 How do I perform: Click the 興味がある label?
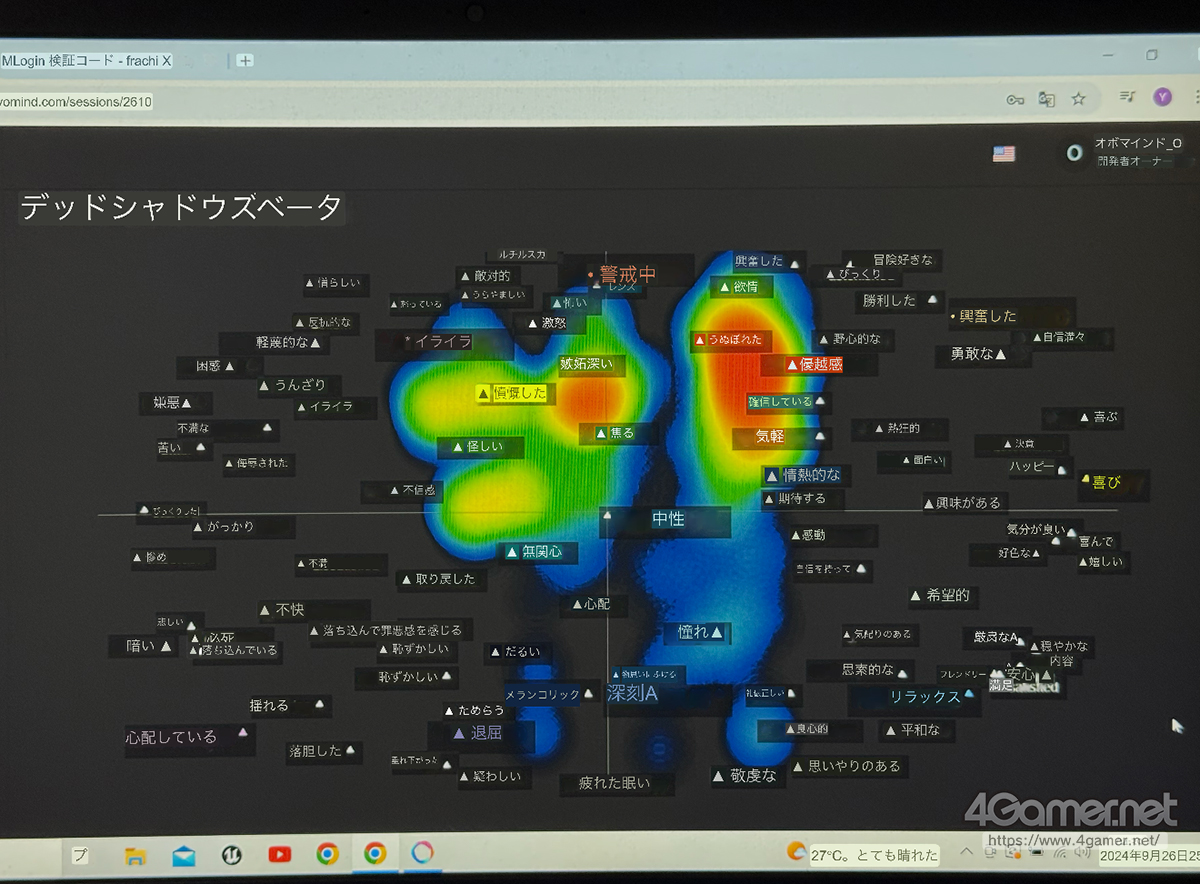(x=962, y=502)
